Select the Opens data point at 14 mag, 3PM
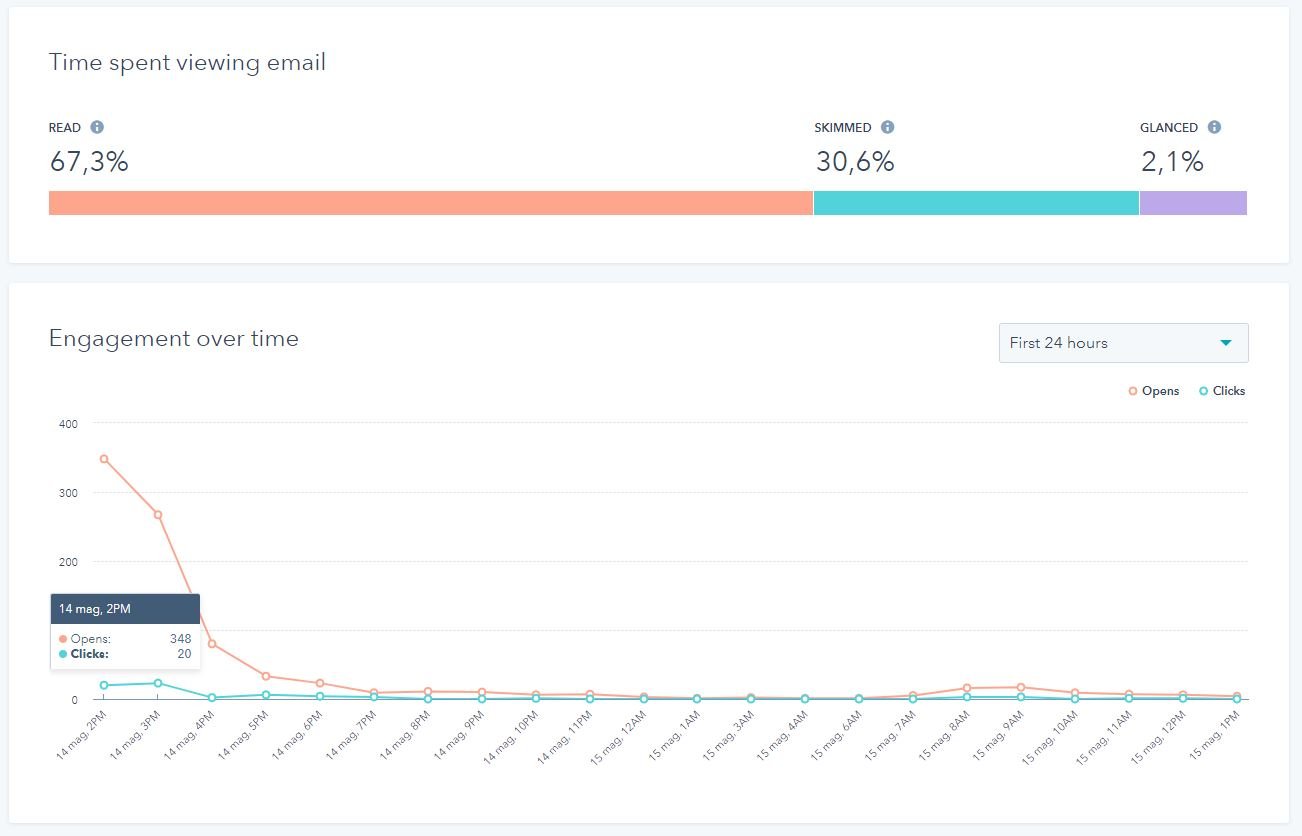Image resolution: width=1302 pixels, height=836 pixels. point(158,515)
